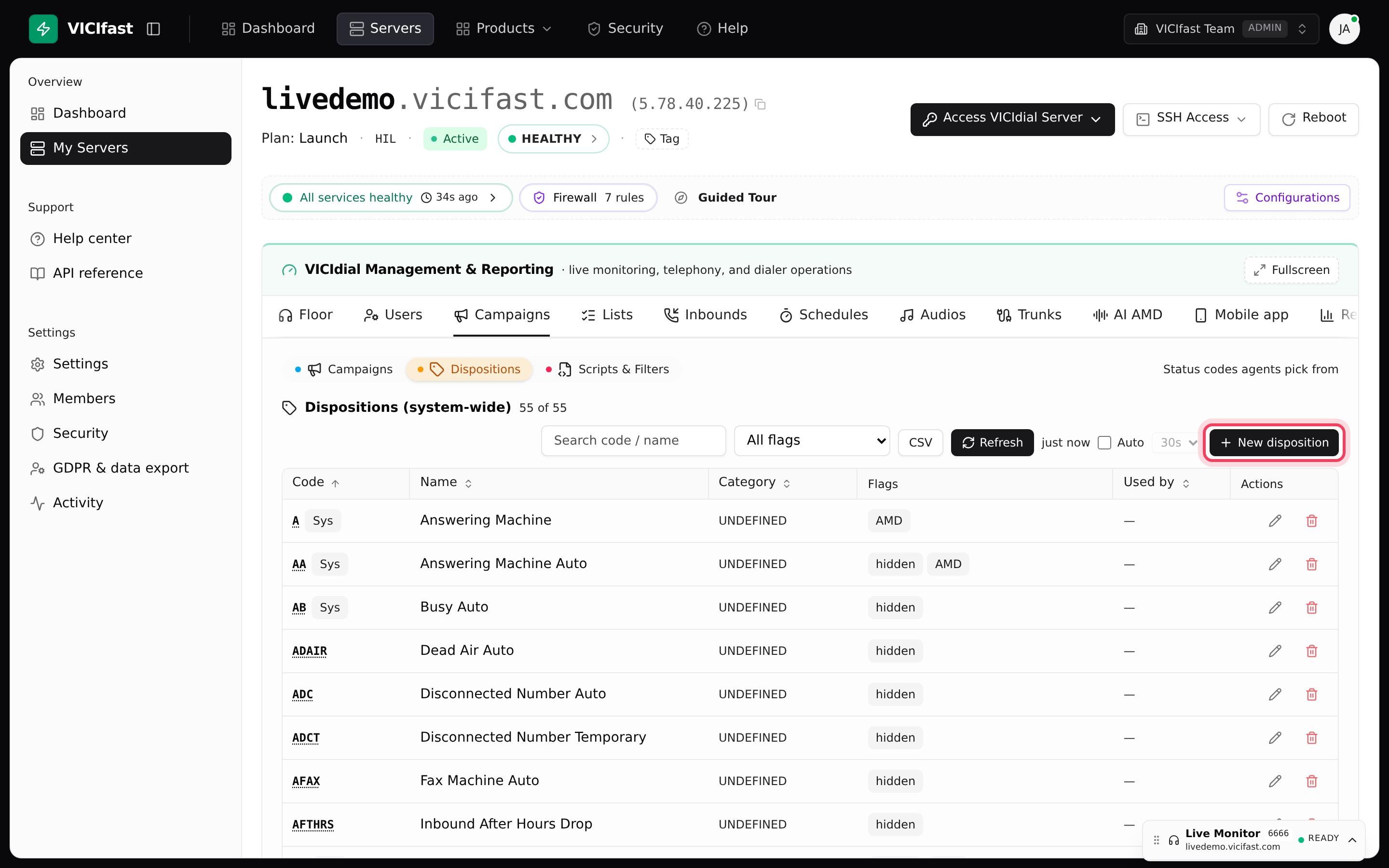Click the VICIfast lightning logo
1389x868 pixels.
click(43, 29)
